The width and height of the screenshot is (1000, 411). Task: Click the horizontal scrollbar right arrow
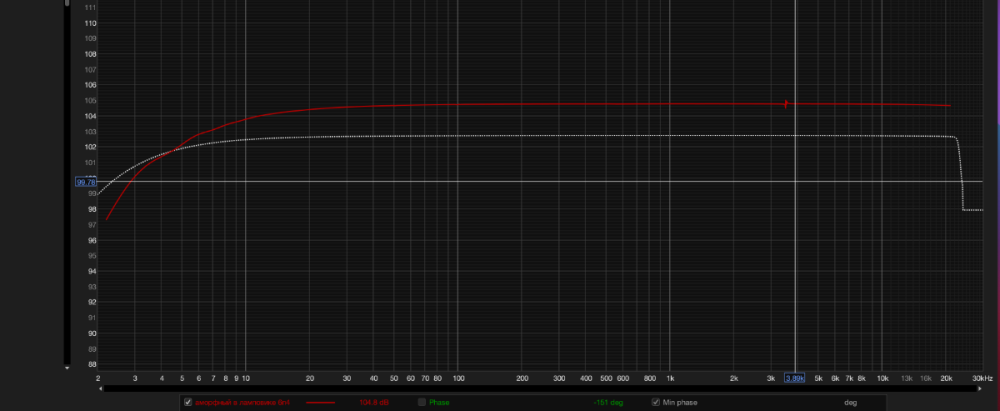pos(978,387)
